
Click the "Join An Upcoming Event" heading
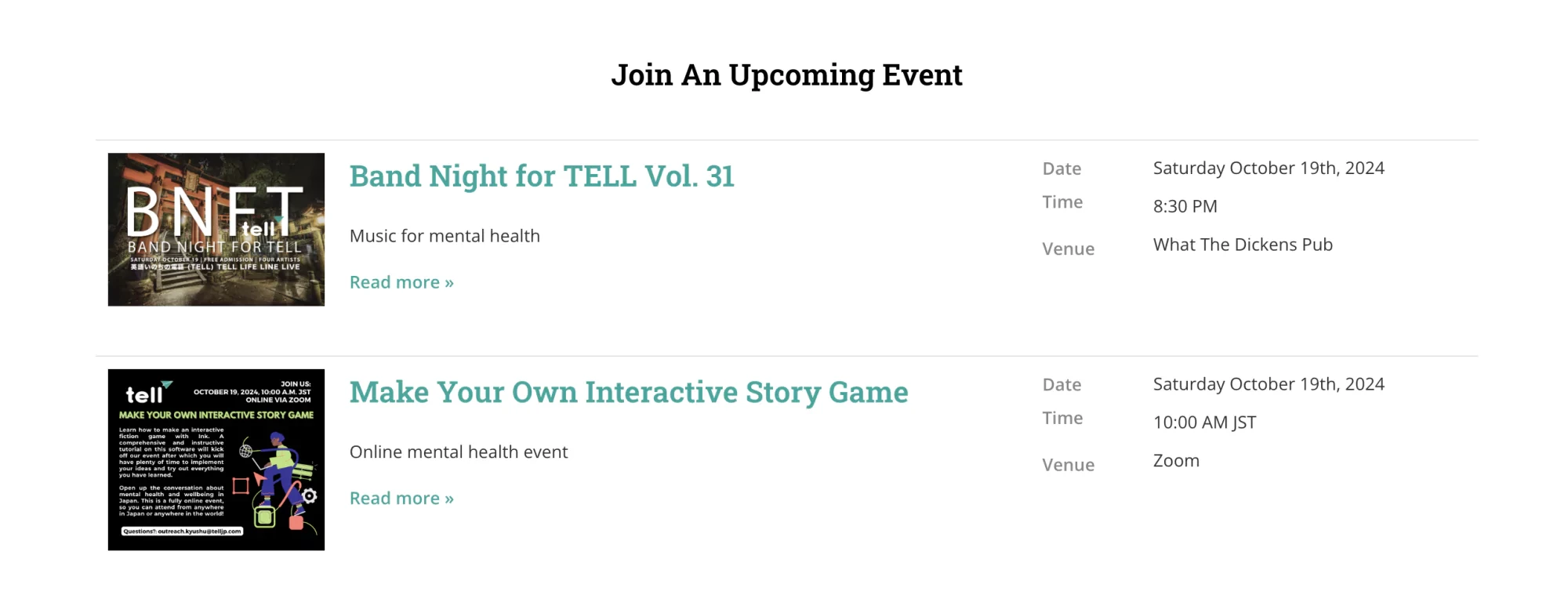786,75
